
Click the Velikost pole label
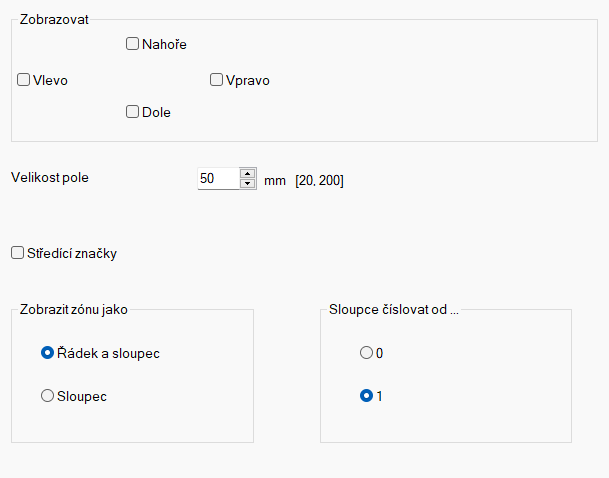pos(50,177)
